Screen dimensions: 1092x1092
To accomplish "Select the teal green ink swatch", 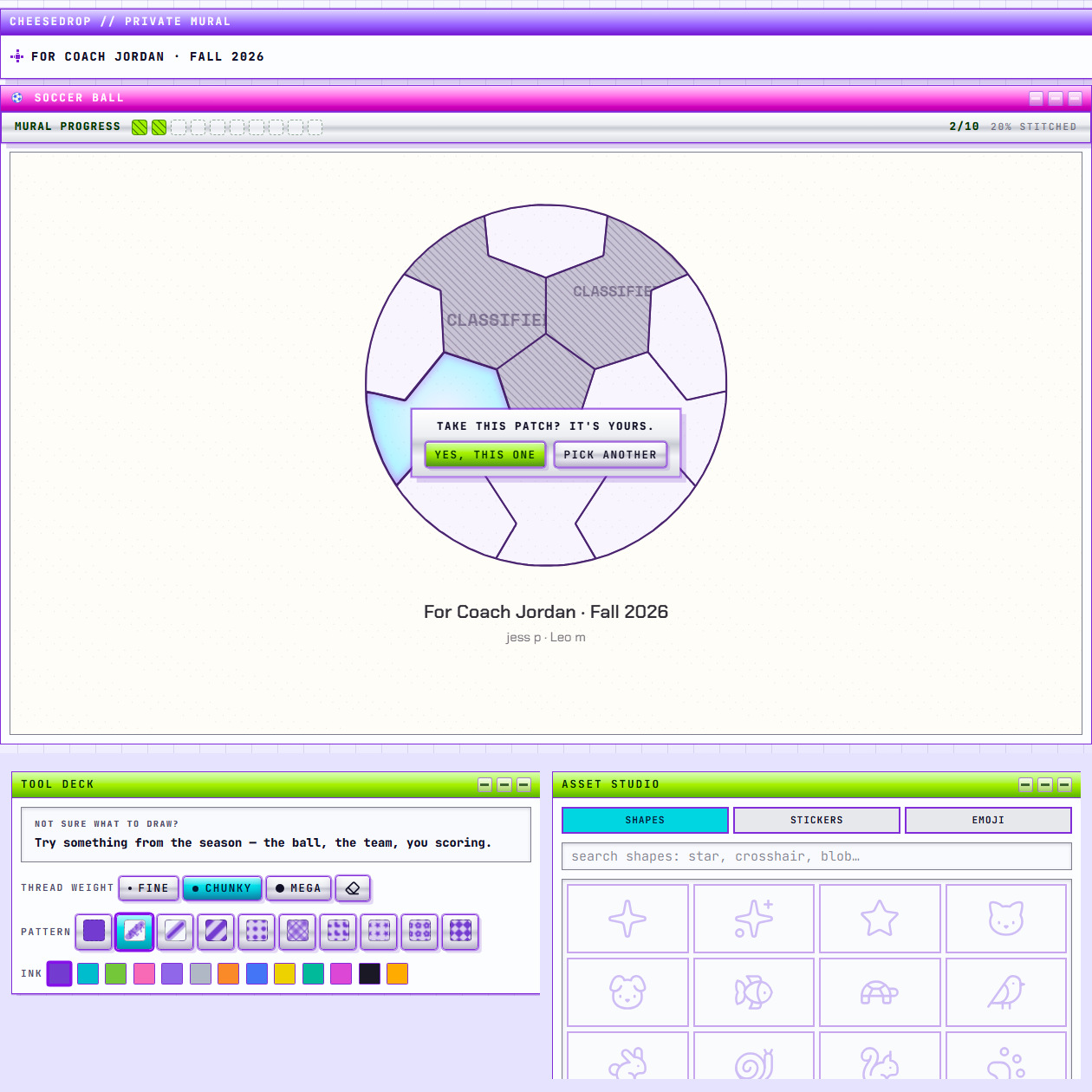I will (313, 973).
